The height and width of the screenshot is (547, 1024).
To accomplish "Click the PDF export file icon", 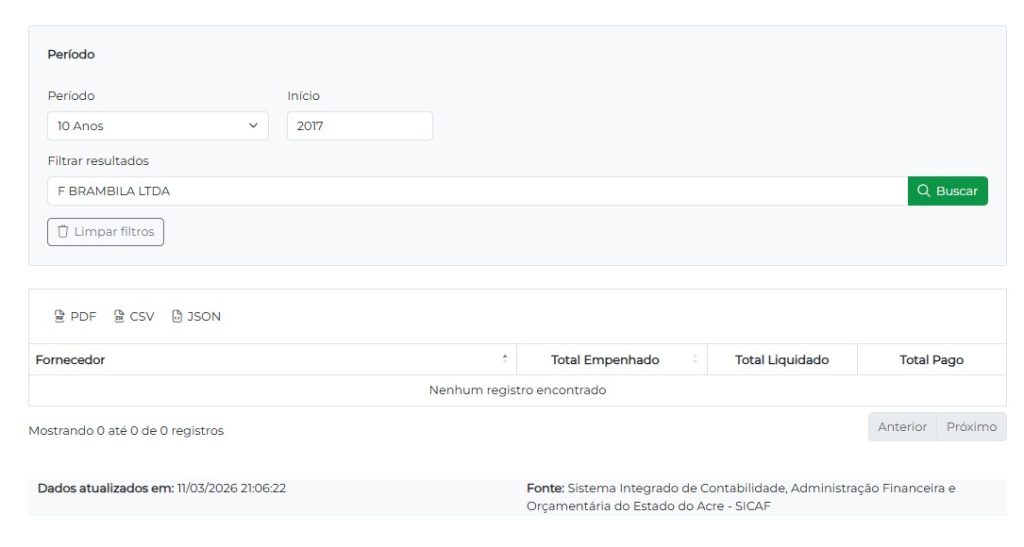I will pos(59,316).
